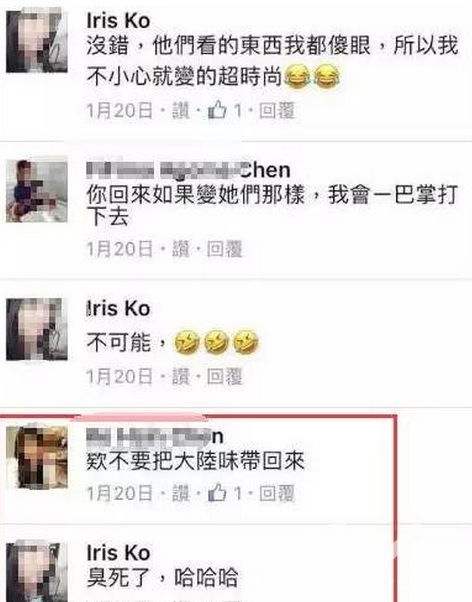
Task: Open Iris Ko's avatar beside 不可能 comment
Action: click(x=37, y=329)
